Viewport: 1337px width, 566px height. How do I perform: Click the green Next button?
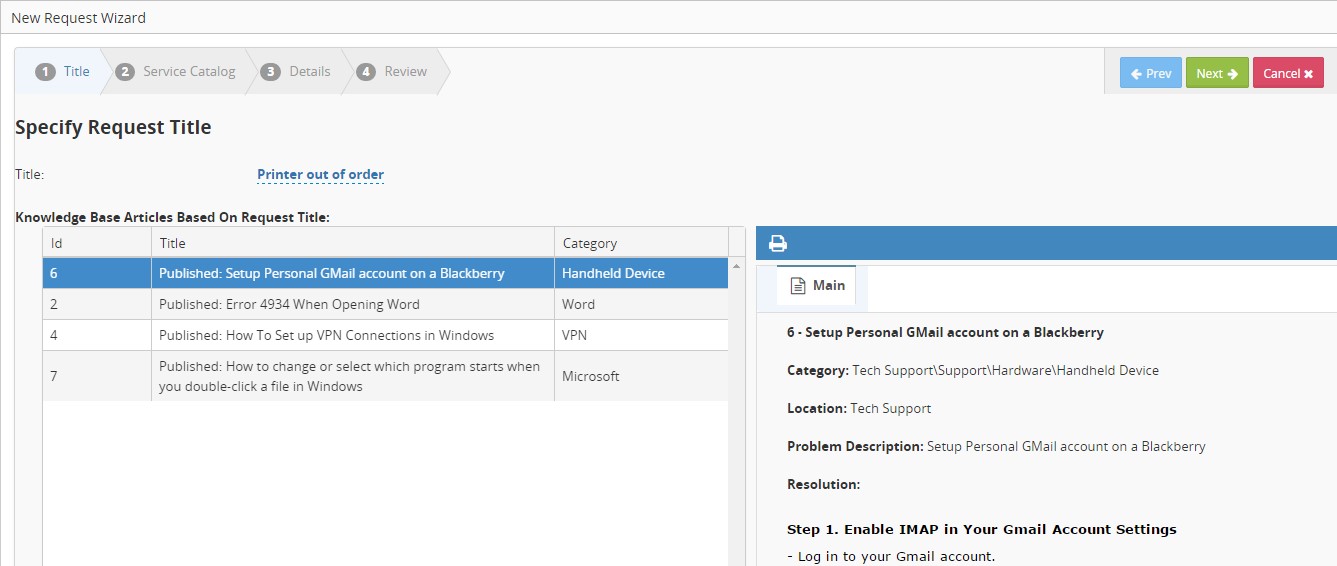(x=1216, y=73)
